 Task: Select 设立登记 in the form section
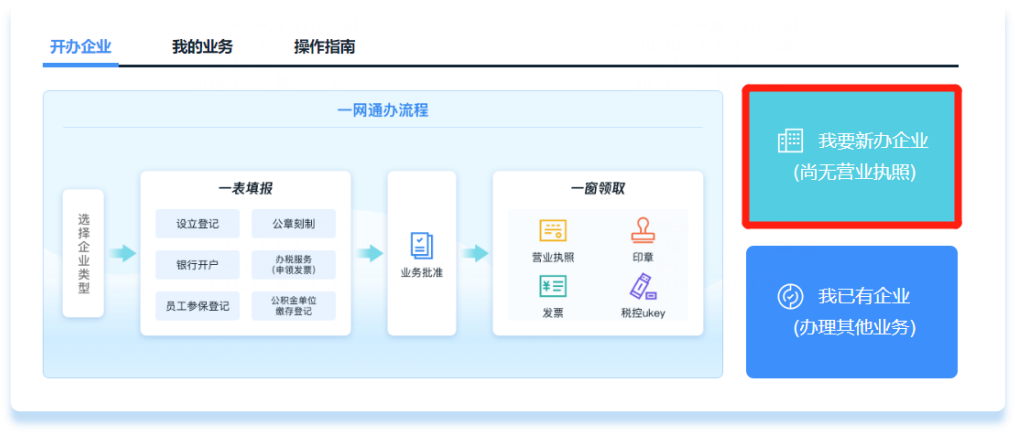(197, 224)
